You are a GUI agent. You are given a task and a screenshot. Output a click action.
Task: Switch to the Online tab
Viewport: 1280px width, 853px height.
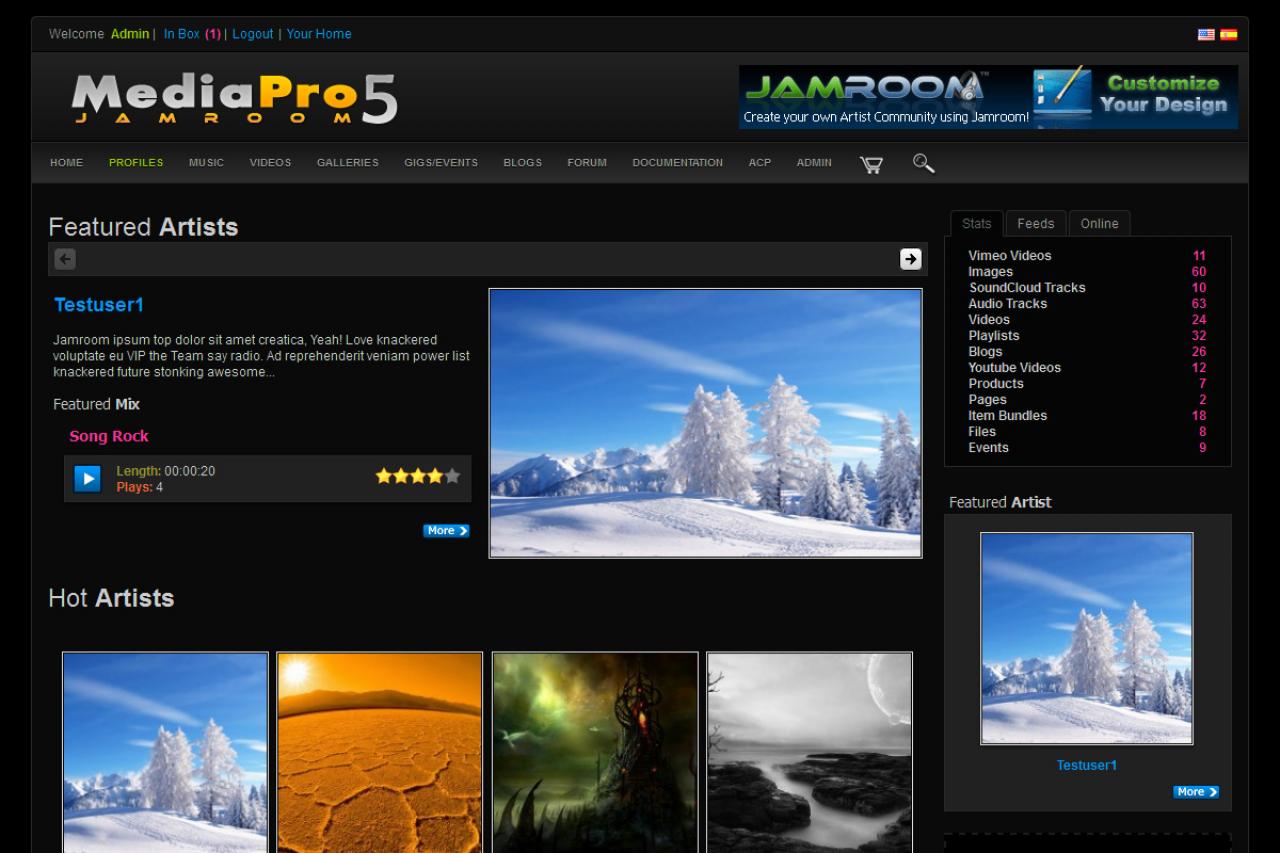coord(1099,224)
